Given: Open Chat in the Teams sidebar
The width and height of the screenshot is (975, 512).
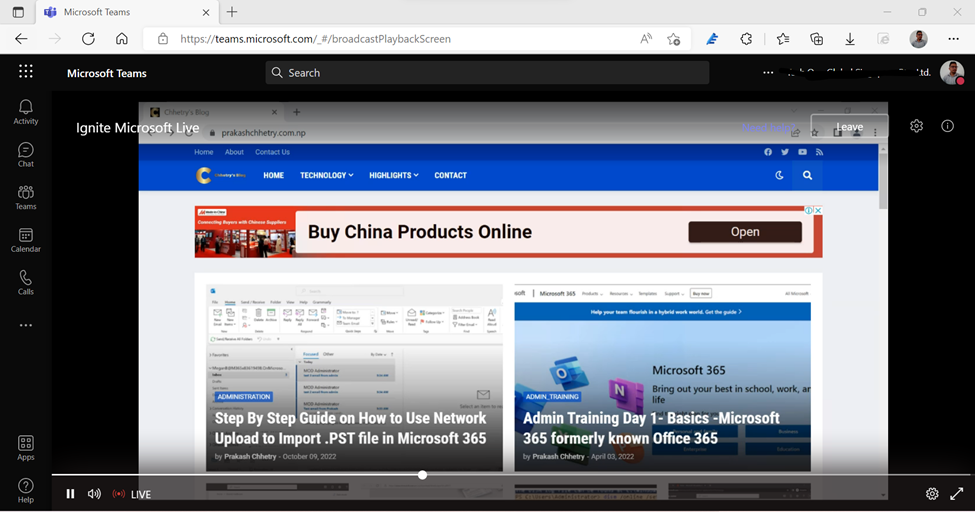Looking at the screenshot, I should coord(25,155).
